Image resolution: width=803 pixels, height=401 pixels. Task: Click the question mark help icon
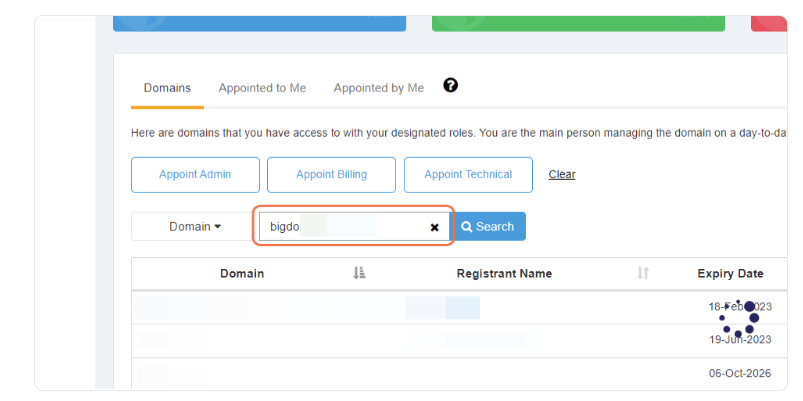pos(451,86)
